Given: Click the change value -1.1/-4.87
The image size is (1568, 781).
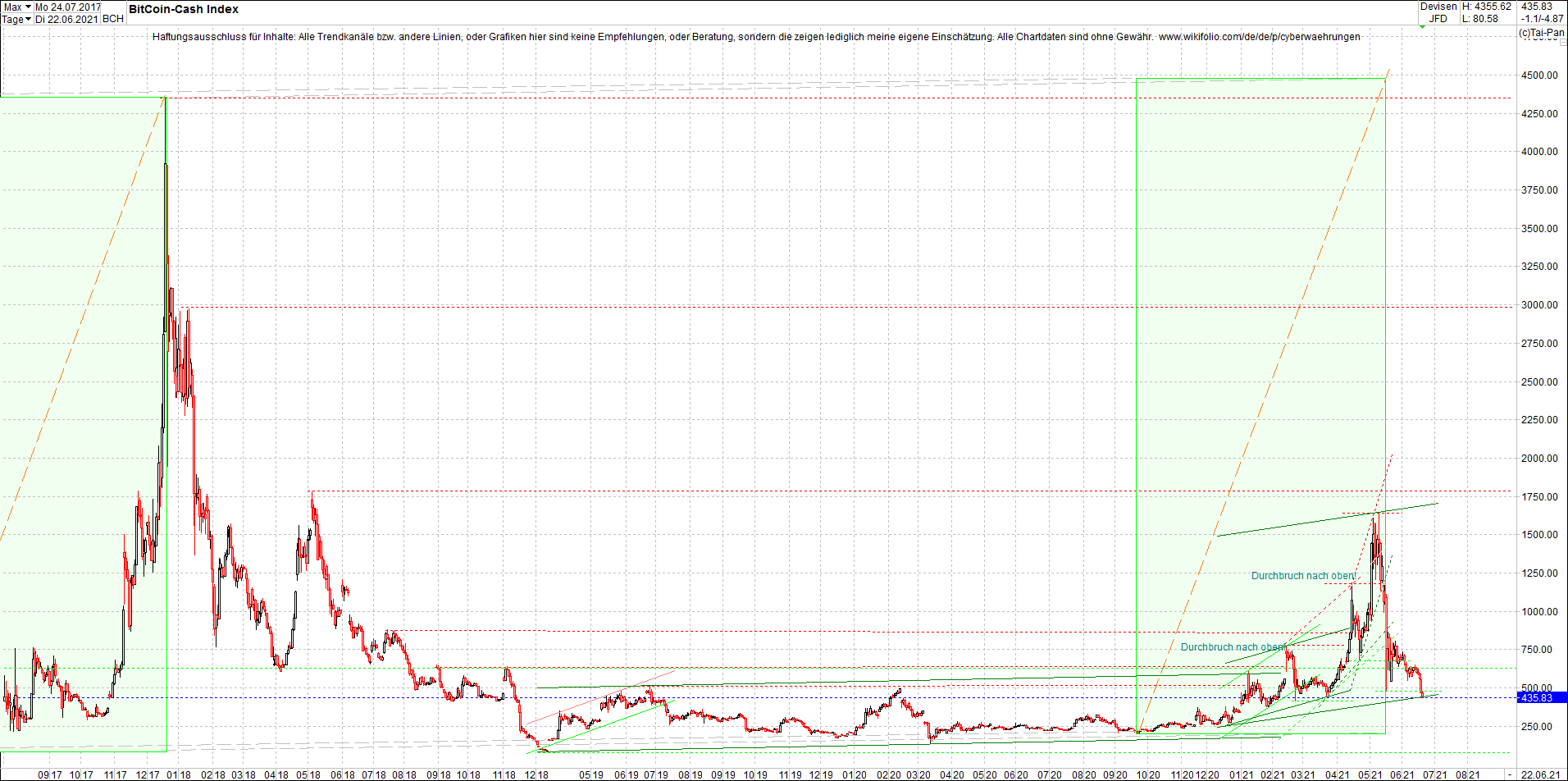Looking at the screenshot, I should (x=1542, y=18).
